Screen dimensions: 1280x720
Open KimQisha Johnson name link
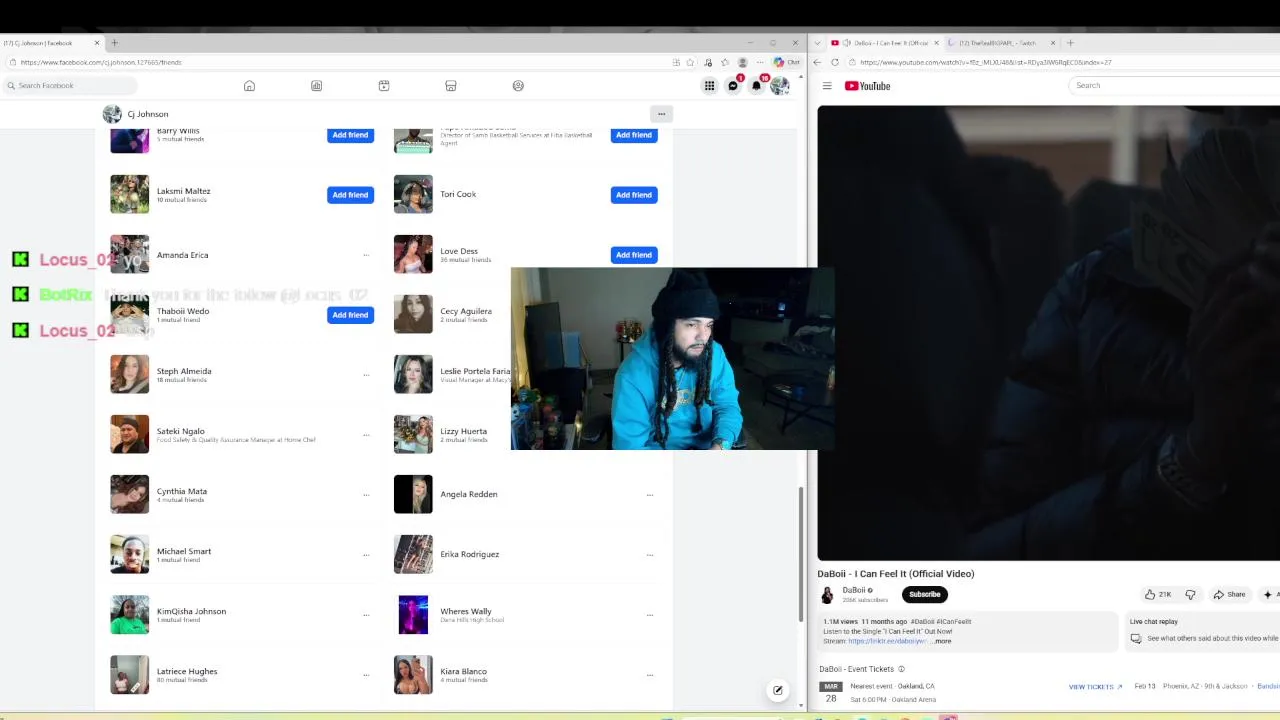[x=191, y=611]
